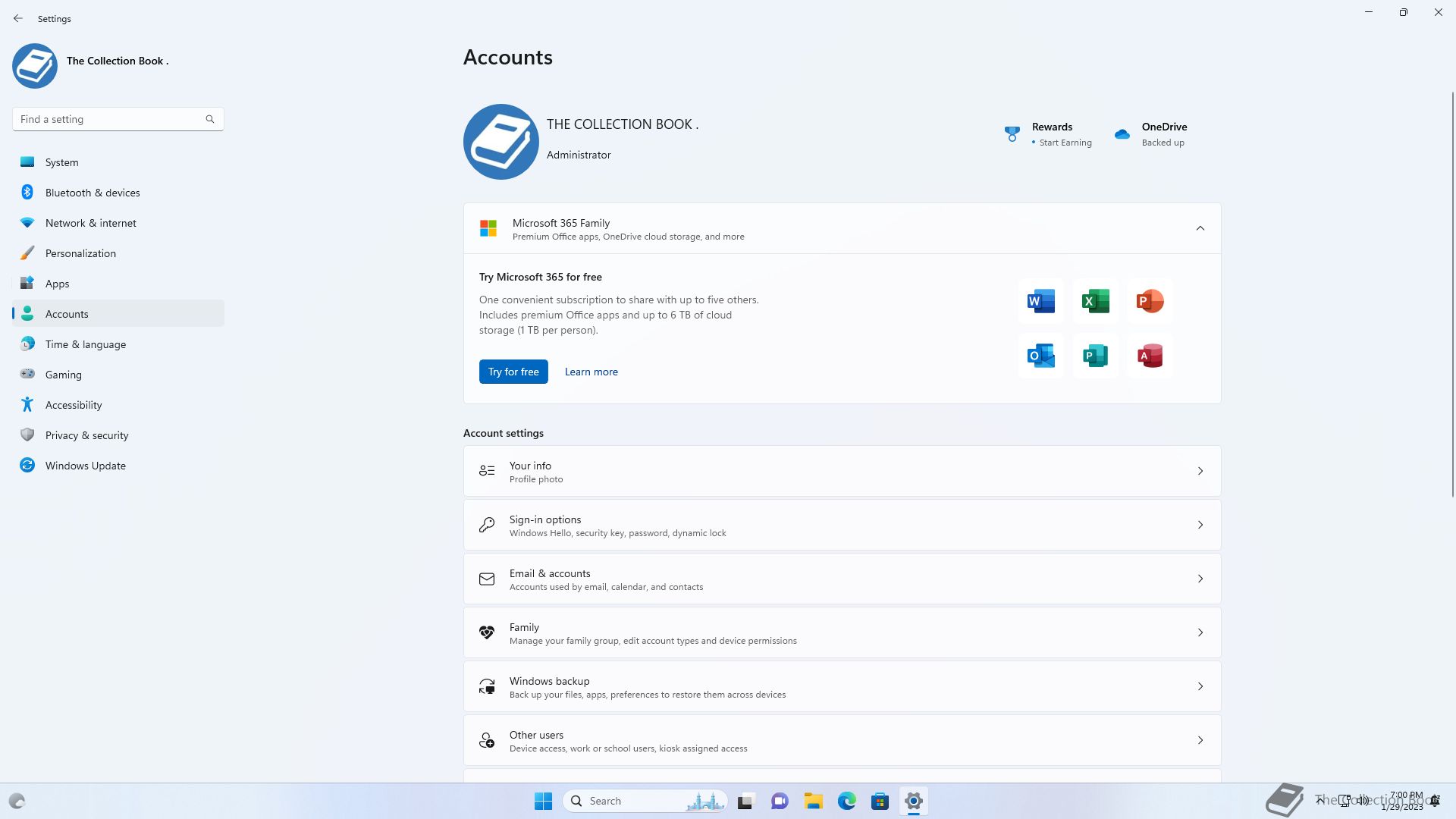Open Bluetooth & devices settings
This screenshot has width=1456, height=819.
point(118,193)
